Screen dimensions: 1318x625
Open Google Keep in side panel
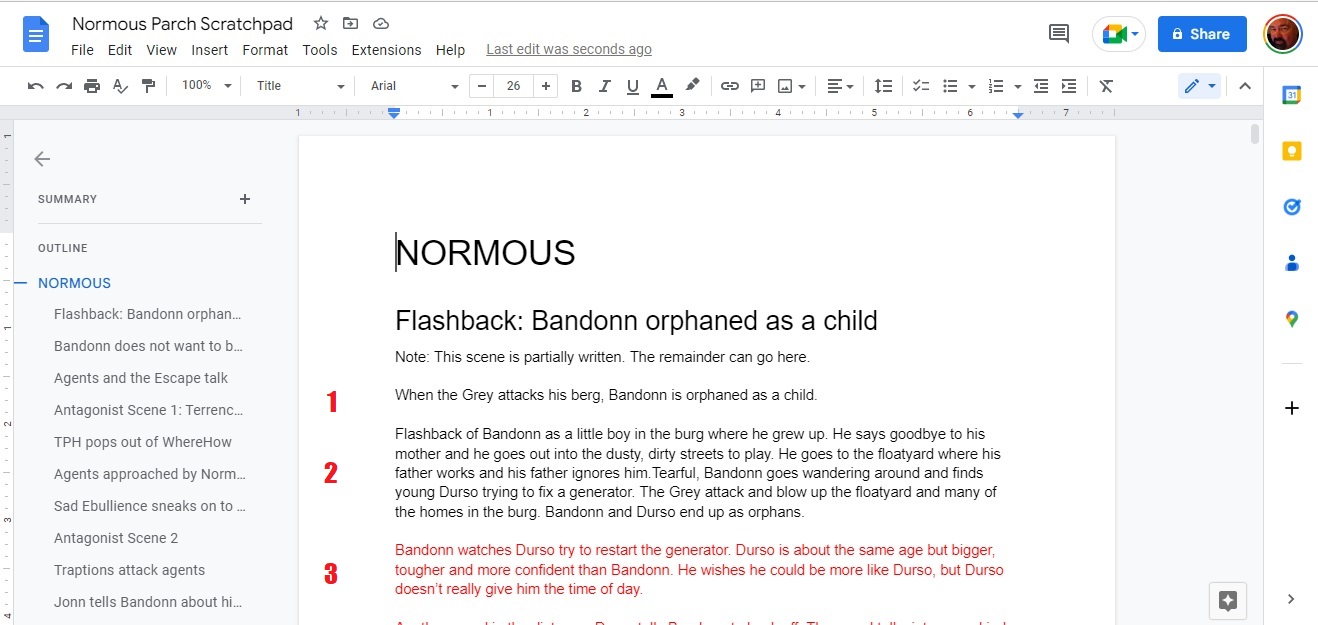[1291, 151]
